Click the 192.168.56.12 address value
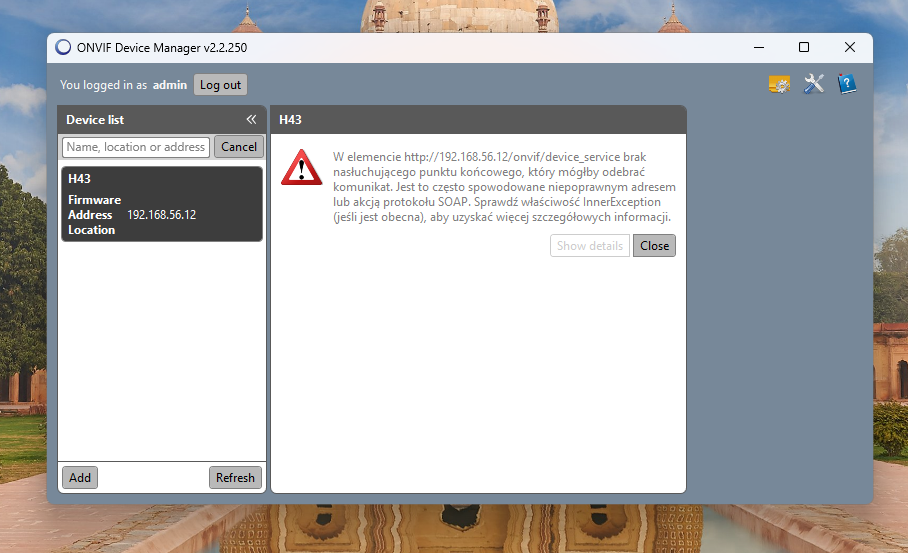 coord(162,215)
